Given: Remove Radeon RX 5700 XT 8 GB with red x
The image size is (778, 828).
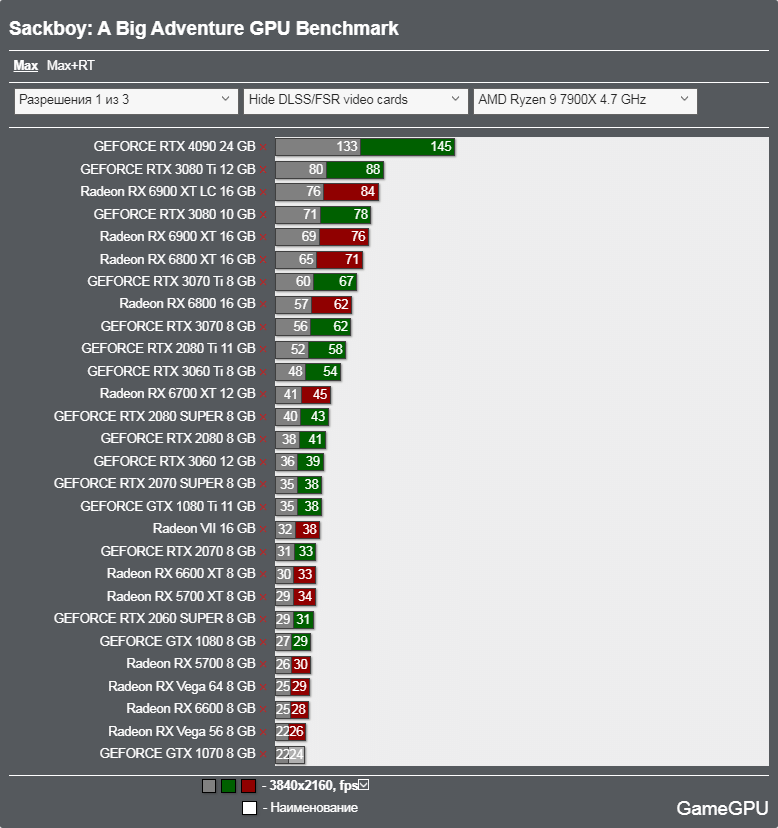Looking at the screenshot, I should click(263, 597).
